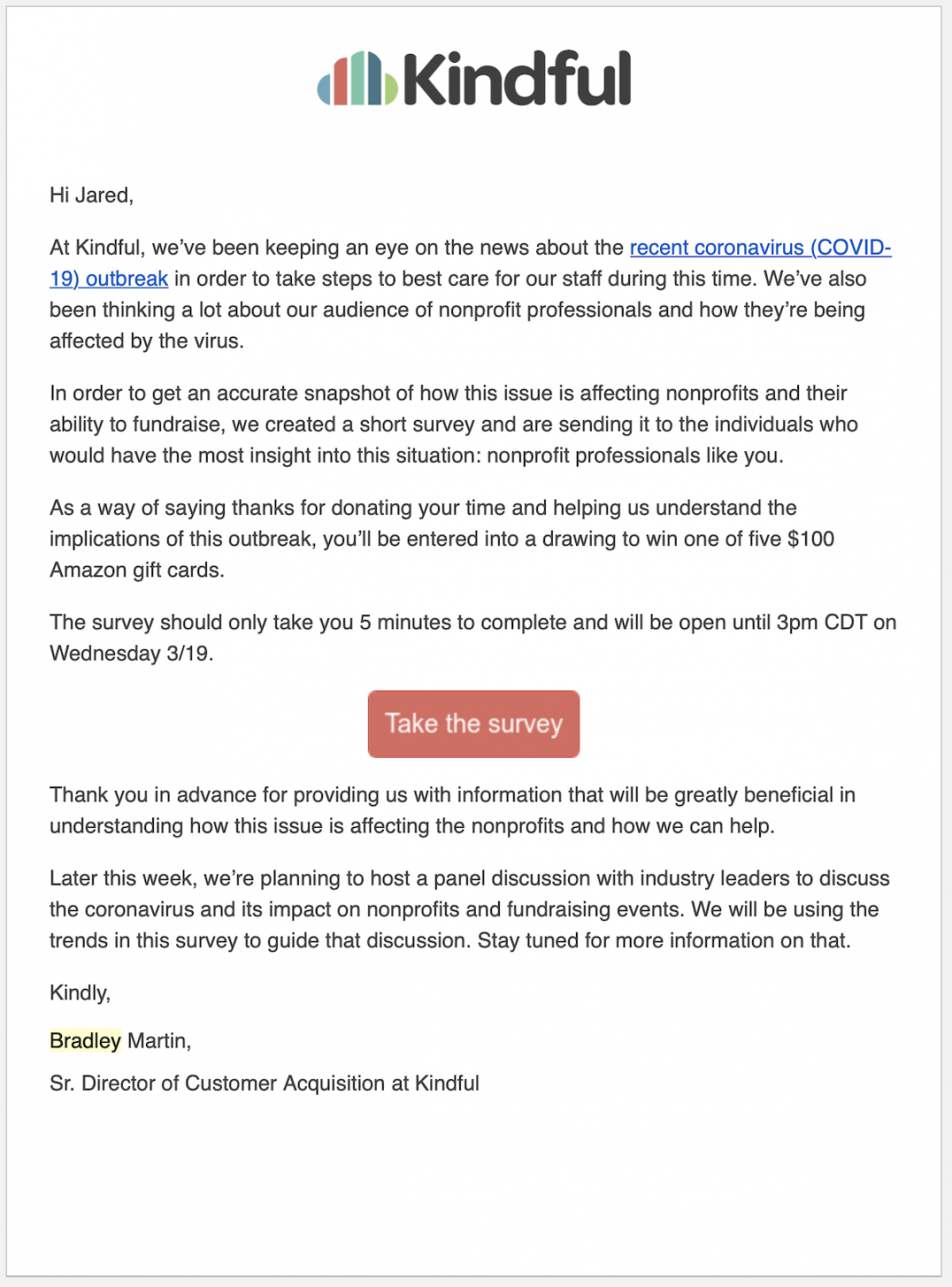This screenshot has width=952, height=1287.
Task: Click the green bar of the Kindful logo
Action: tap(389, 88)
